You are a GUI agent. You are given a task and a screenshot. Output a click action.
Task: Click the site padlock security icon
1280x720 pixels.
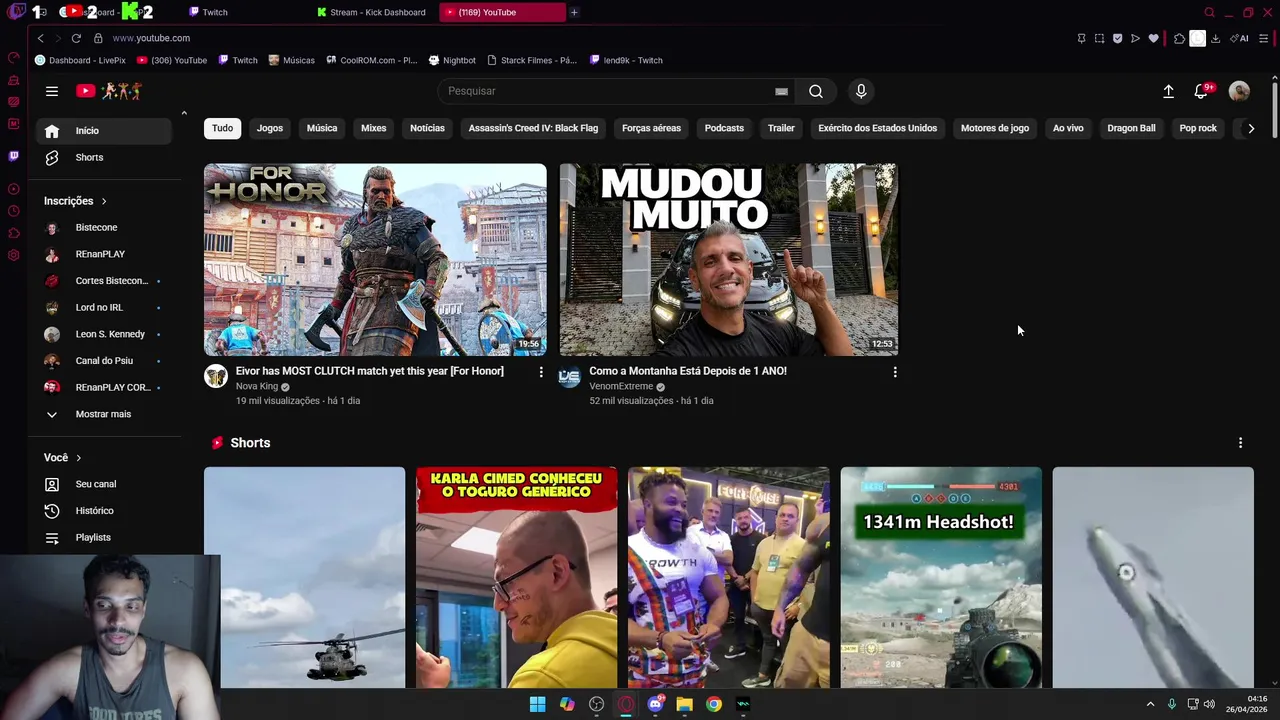click(x=98, y=38)
